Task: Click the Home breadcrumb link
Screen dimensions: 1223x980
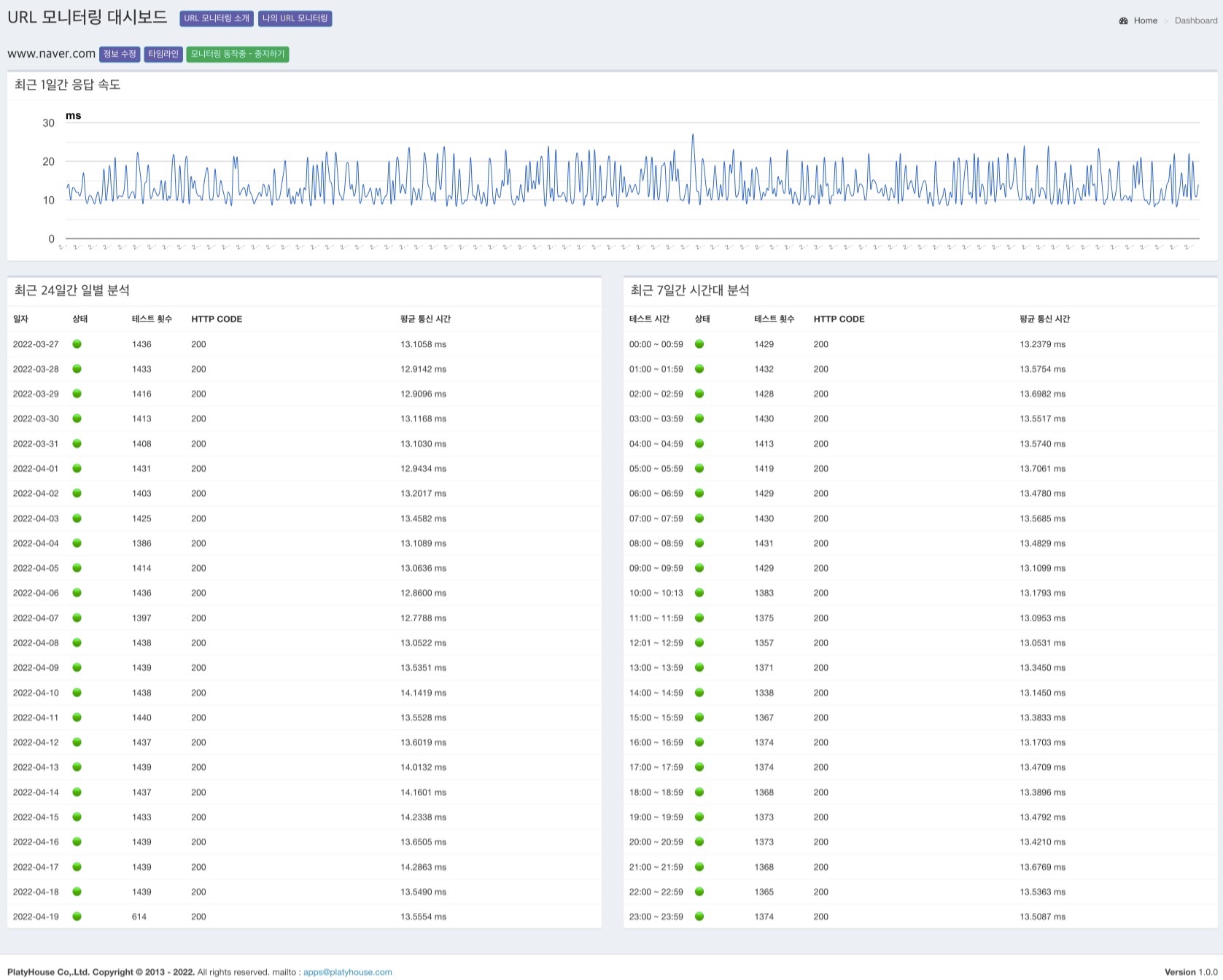Action: point(1145,20)
